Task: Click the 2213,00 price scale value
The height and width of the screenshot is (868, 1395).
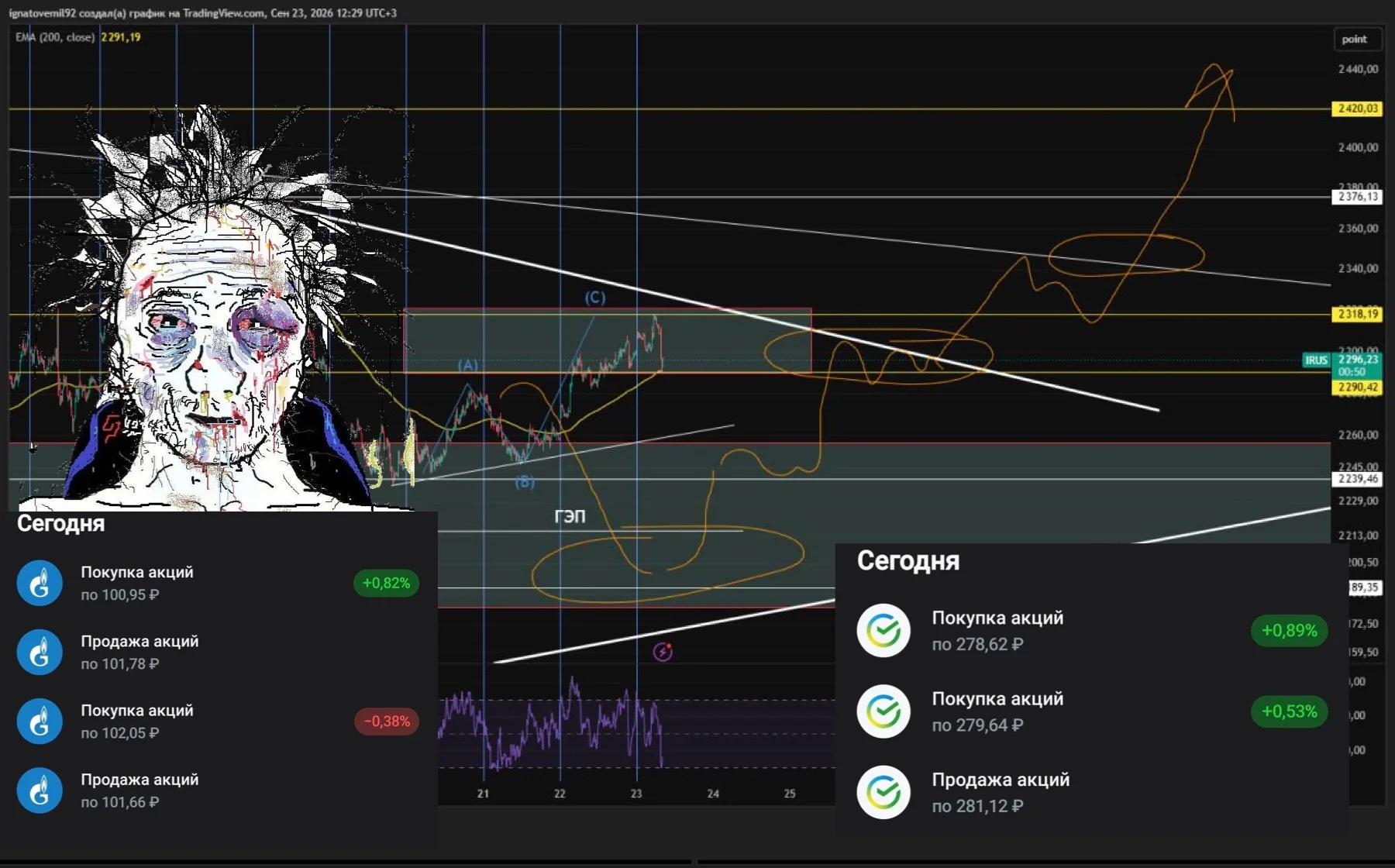Action: 1358,536
